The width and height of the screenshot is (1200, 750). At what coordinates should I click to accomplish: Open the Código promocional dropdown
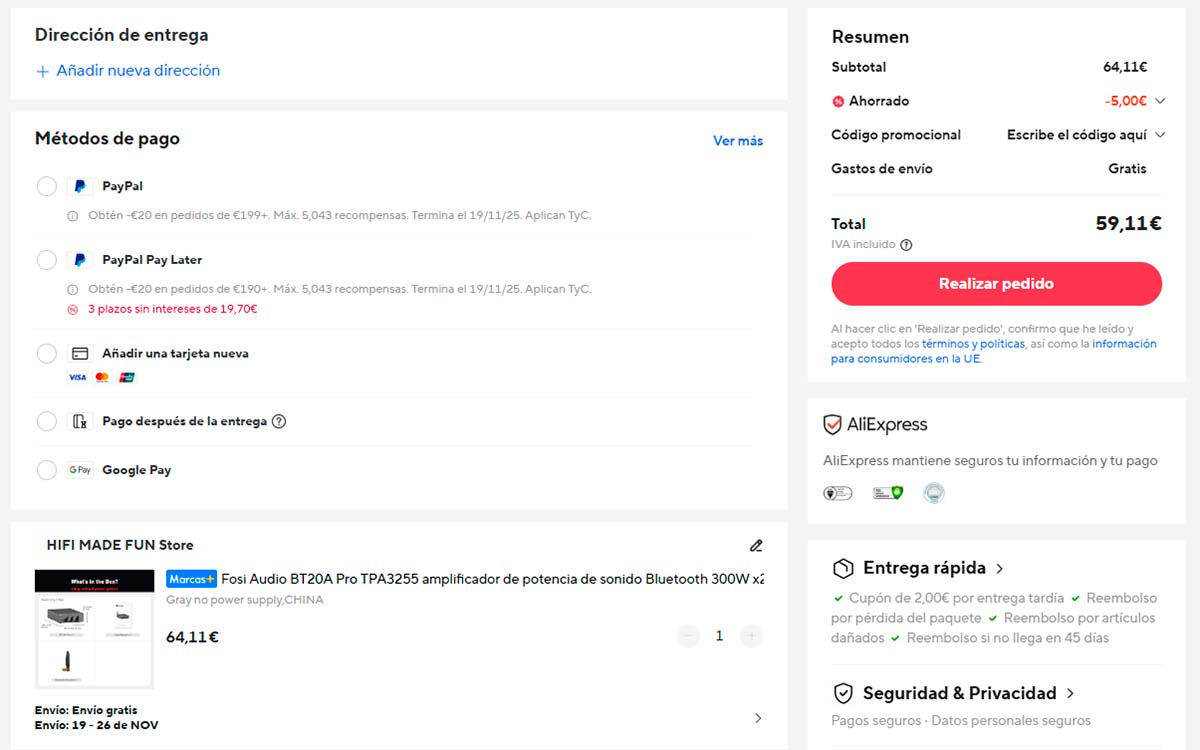[x=1160, y=135]
